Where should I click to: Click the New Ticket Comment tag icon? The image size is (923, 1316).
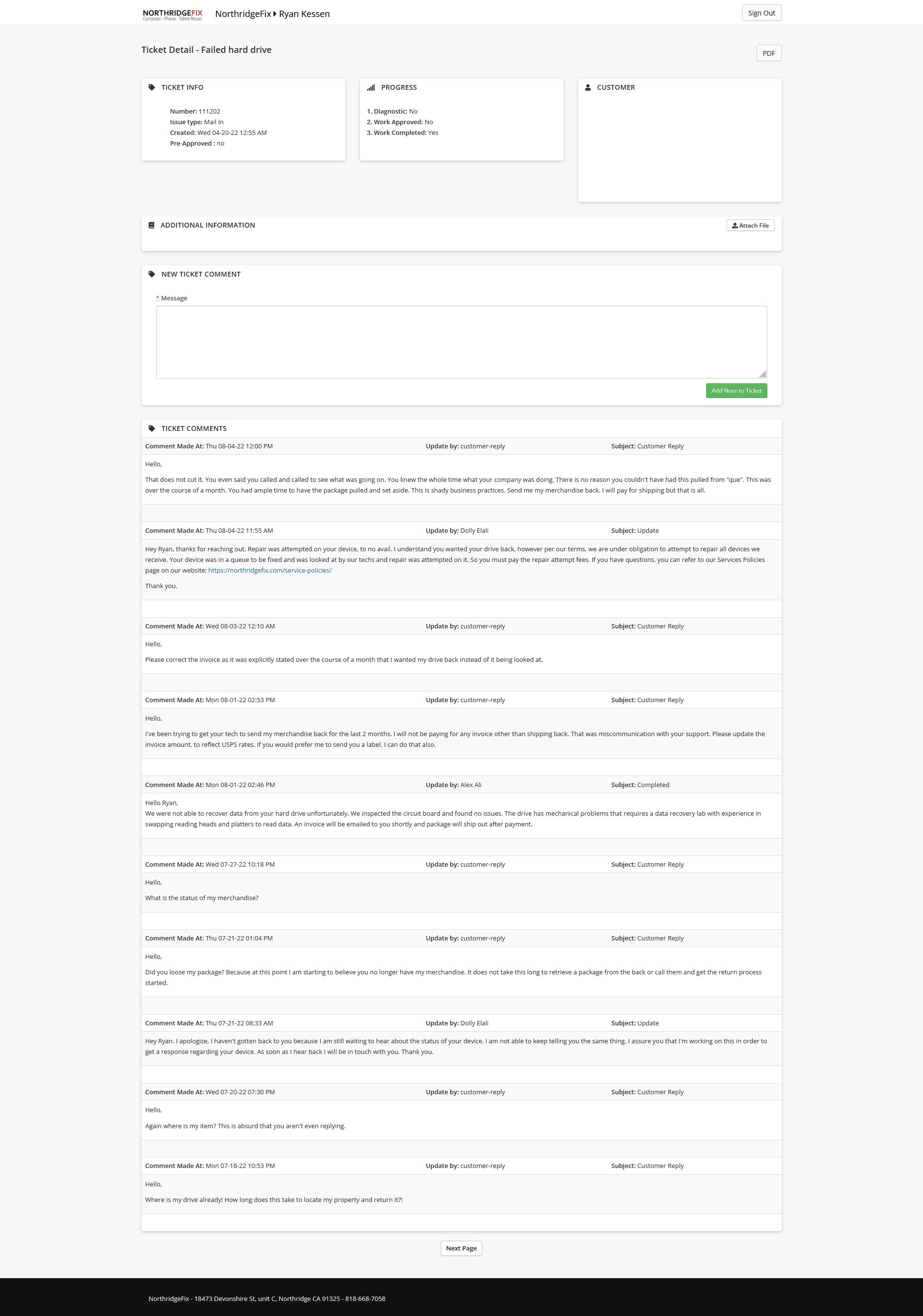tap(152, 275)
